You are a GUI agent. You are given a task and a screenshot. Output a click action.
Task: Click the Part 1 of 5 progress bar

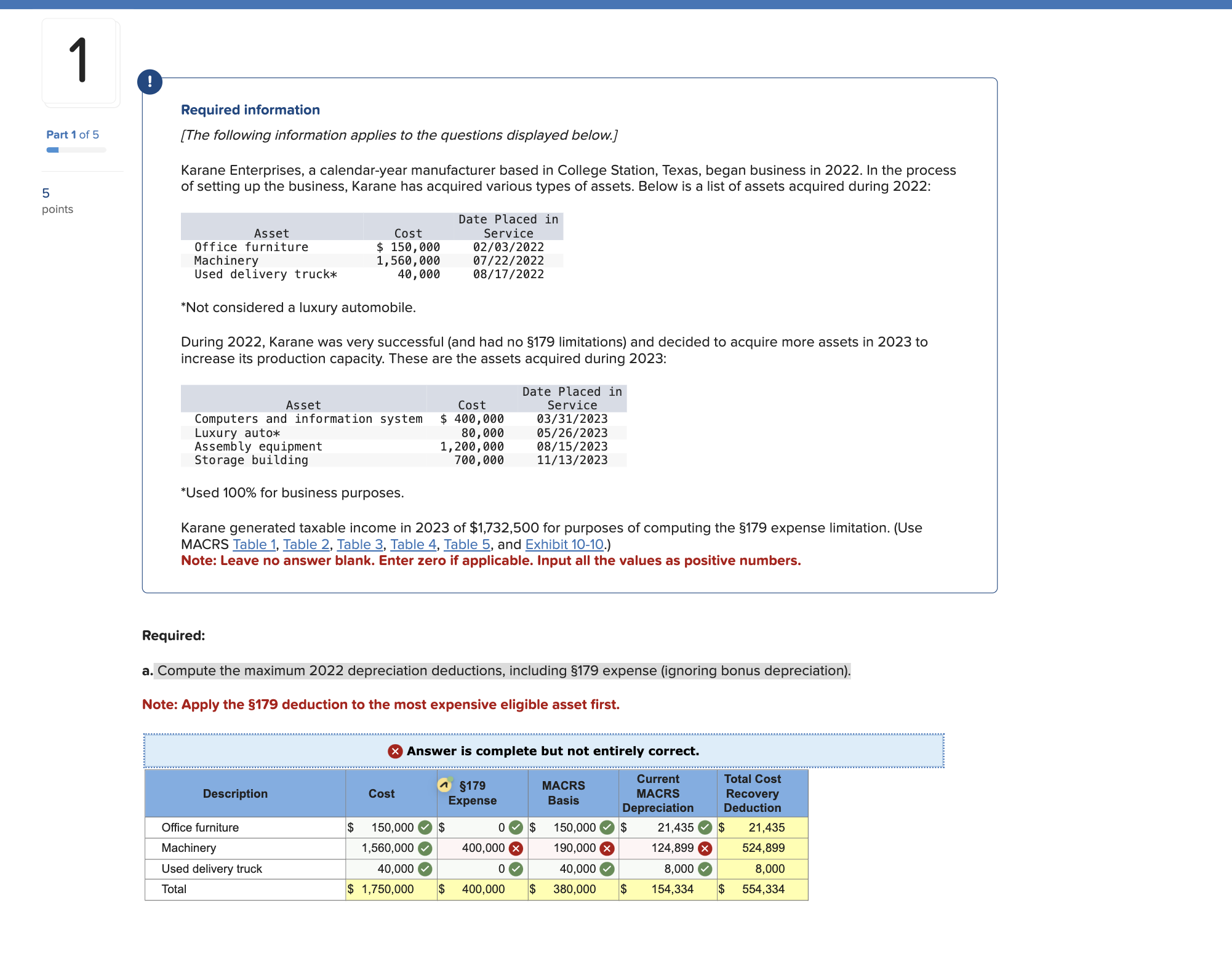click(x=76, y=150)
